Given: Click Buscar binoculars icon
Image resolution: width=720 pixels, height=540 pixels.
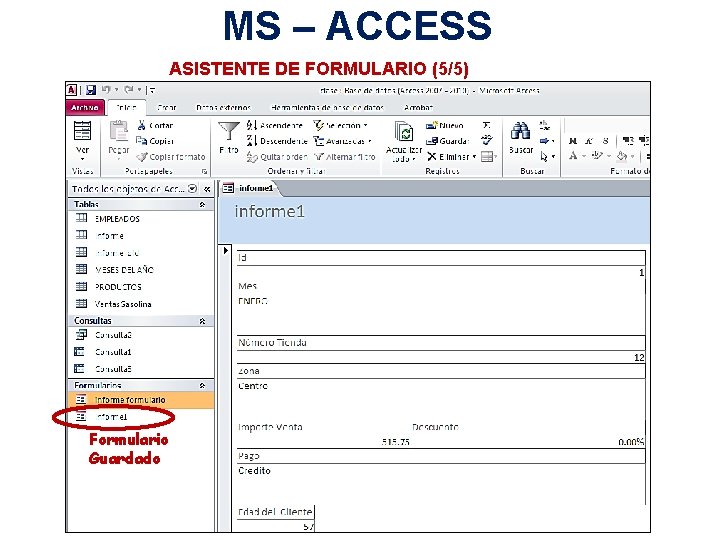Looking at the screenshot, I should (x=521, y=131).
